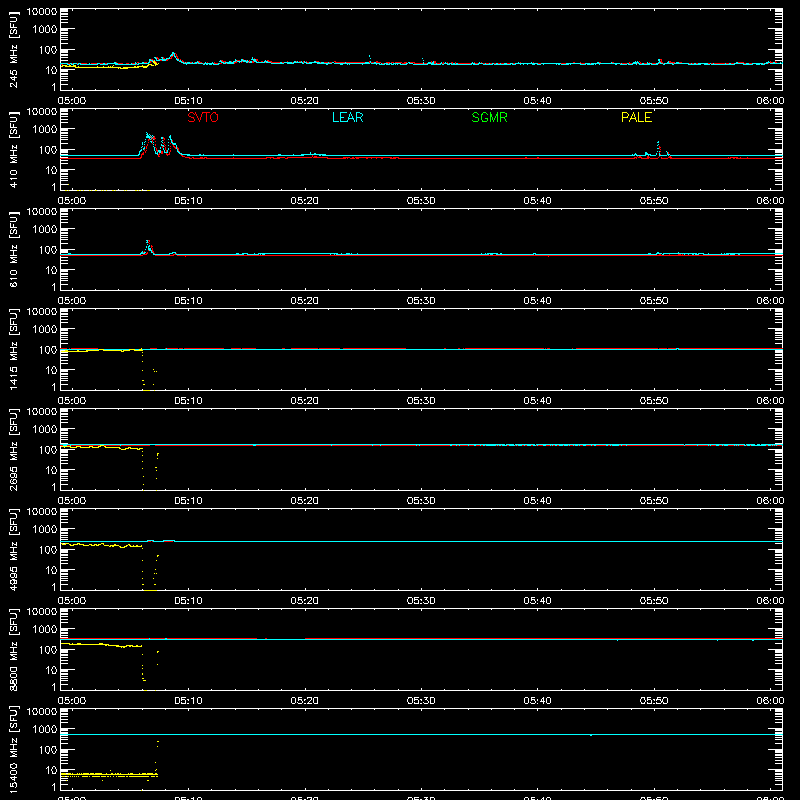Click 05:40 tick under the 245 MHz plot
This screenshot has width=800, height=800.
[537, 101]
